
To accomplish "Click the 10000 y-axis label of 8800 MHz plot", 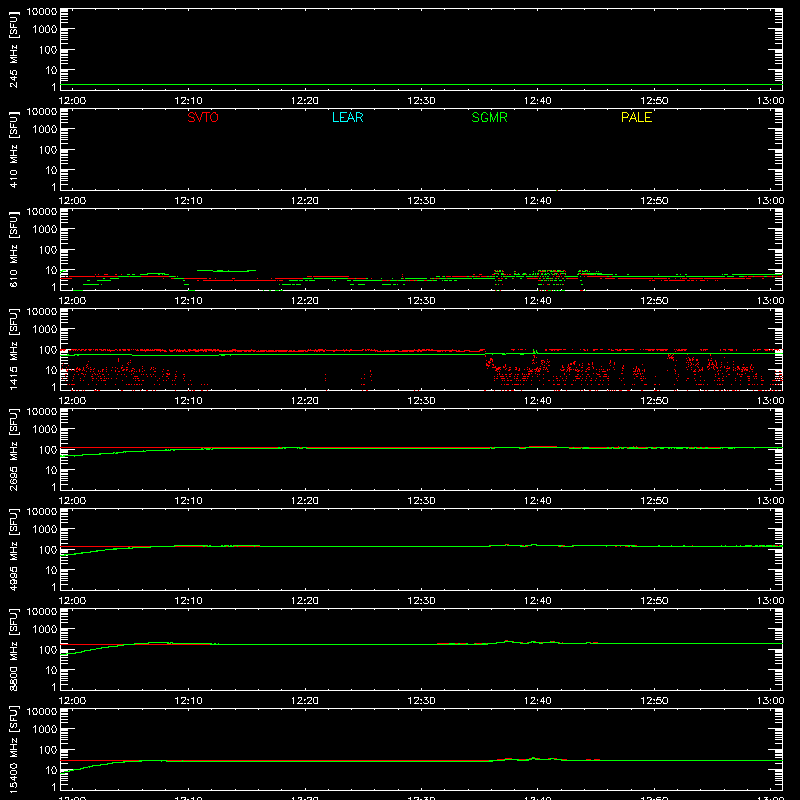I will coord(42,612).
